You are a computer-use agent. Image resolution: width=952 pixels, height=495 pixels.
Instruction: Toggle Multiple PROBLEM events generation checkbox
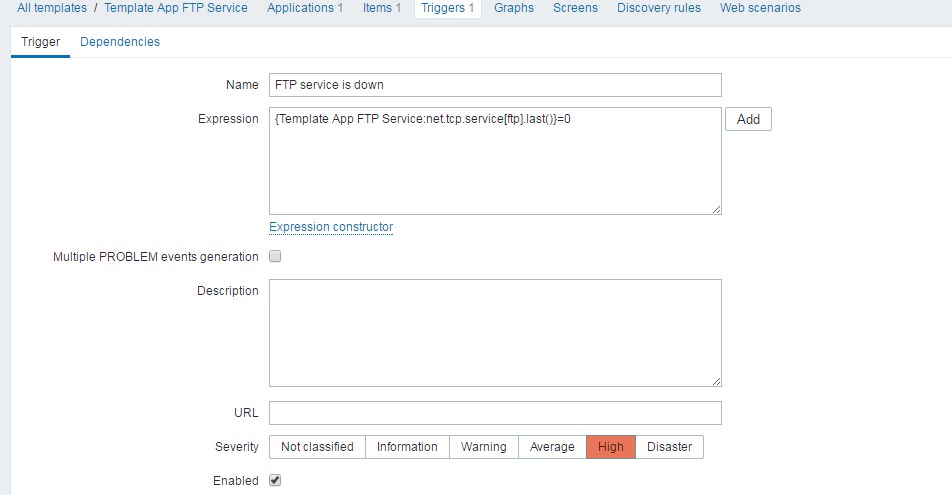[275, 256]
